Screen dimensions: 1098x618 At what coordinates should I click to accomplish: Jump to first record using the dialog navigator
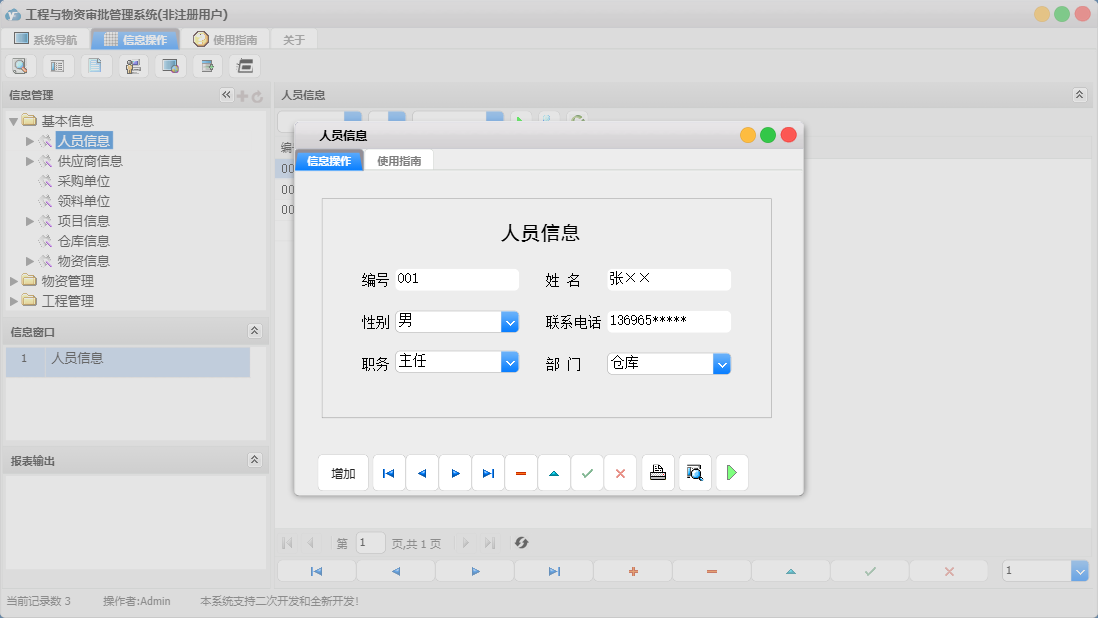click(388, 472)
